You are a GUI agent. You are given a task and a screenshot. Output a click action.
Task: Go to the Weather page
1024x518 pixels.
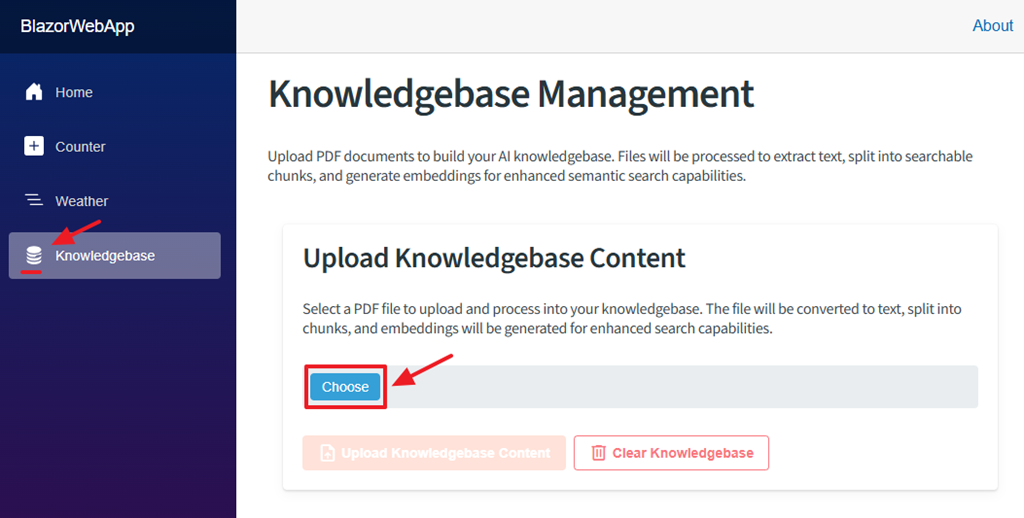coord(114,201)
